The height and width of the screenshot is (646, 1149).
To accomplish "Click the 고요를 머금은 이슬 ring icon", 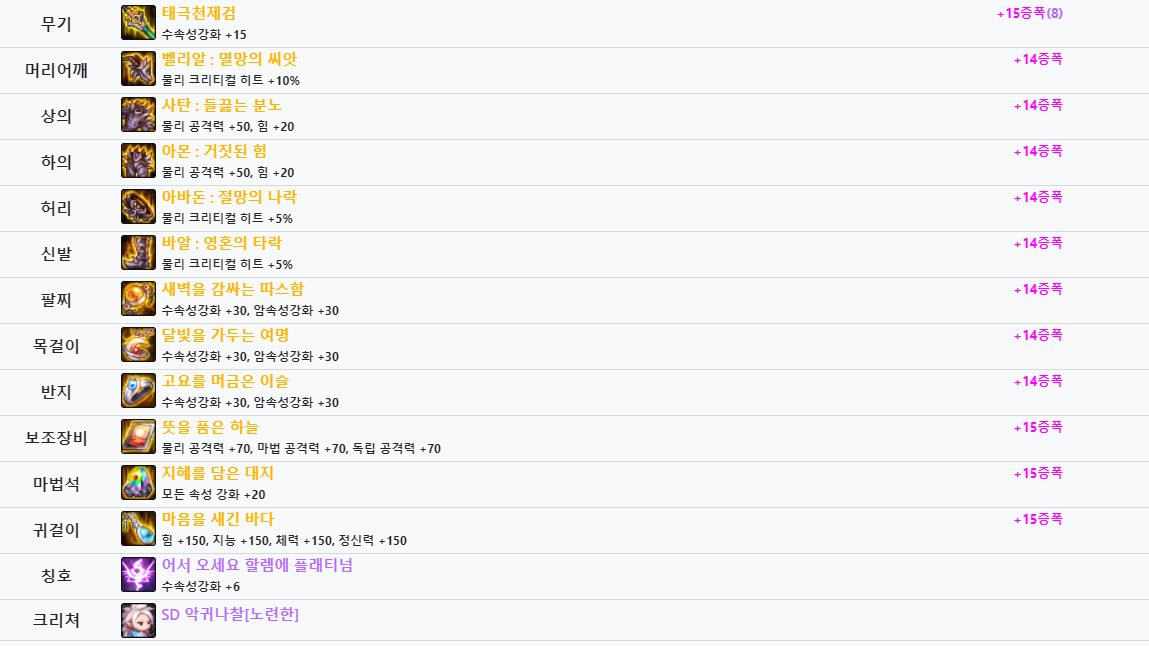I will [138, 391].
